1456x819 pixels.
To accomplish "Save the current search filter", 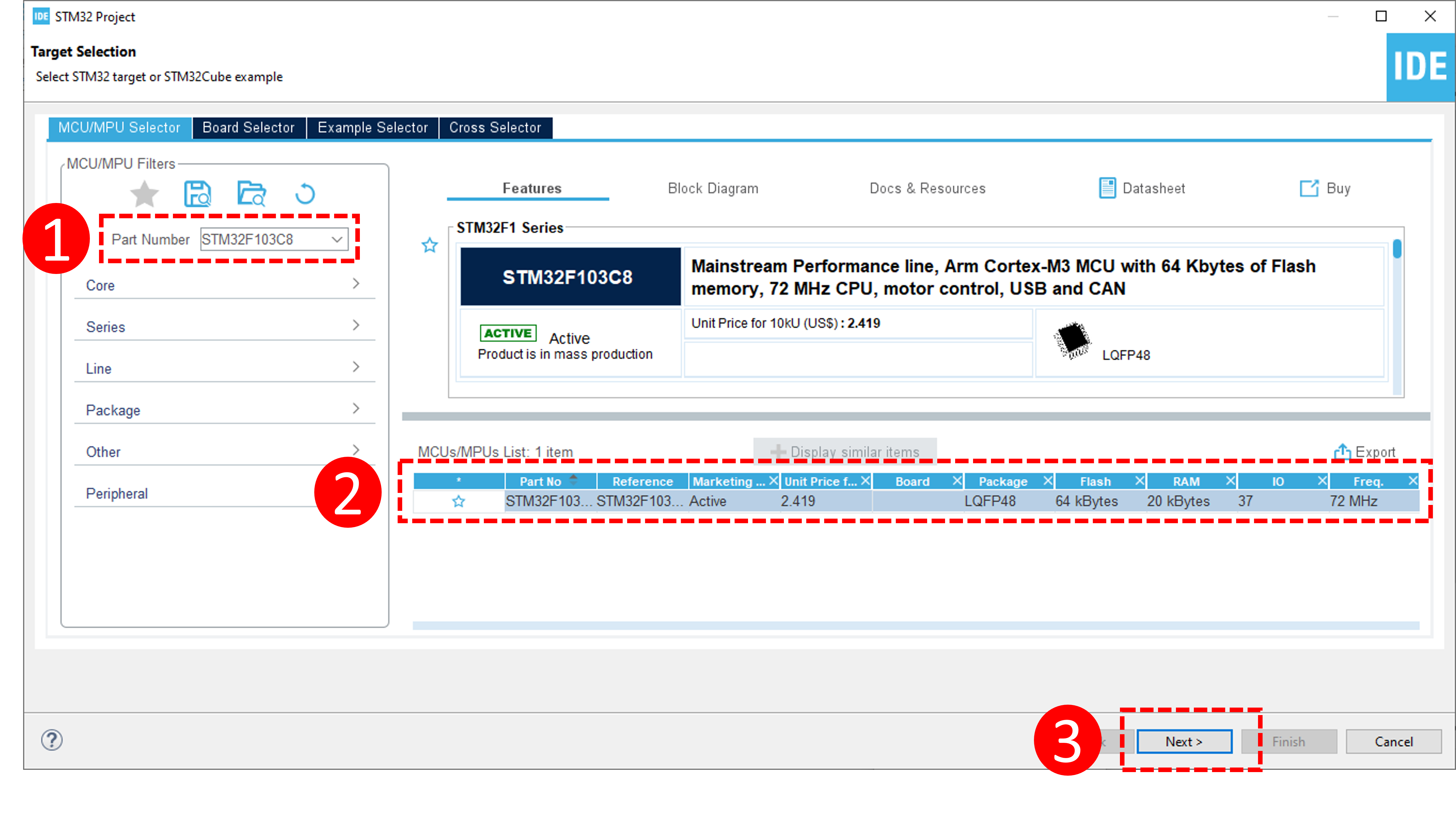I will (197, 194).
